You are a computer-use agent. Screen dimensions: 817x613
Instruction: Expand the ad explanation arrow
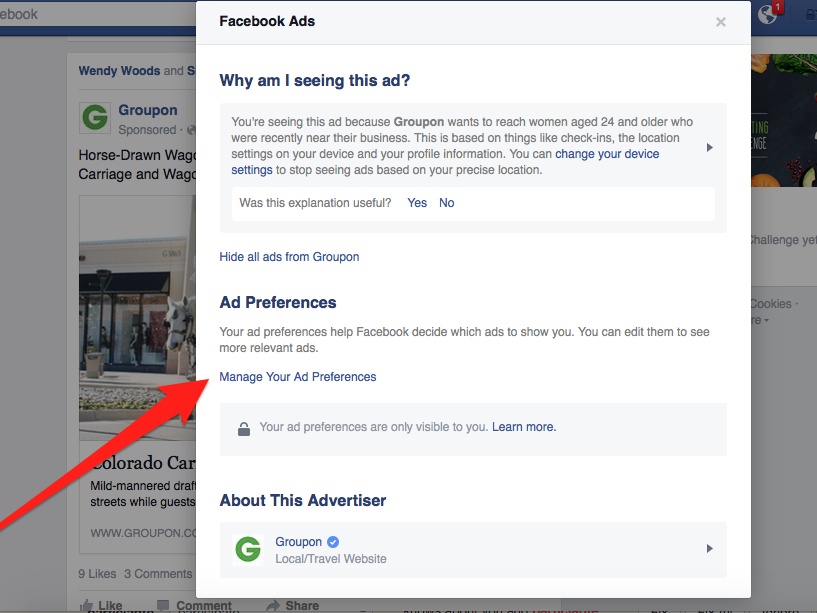pos(709,147)
